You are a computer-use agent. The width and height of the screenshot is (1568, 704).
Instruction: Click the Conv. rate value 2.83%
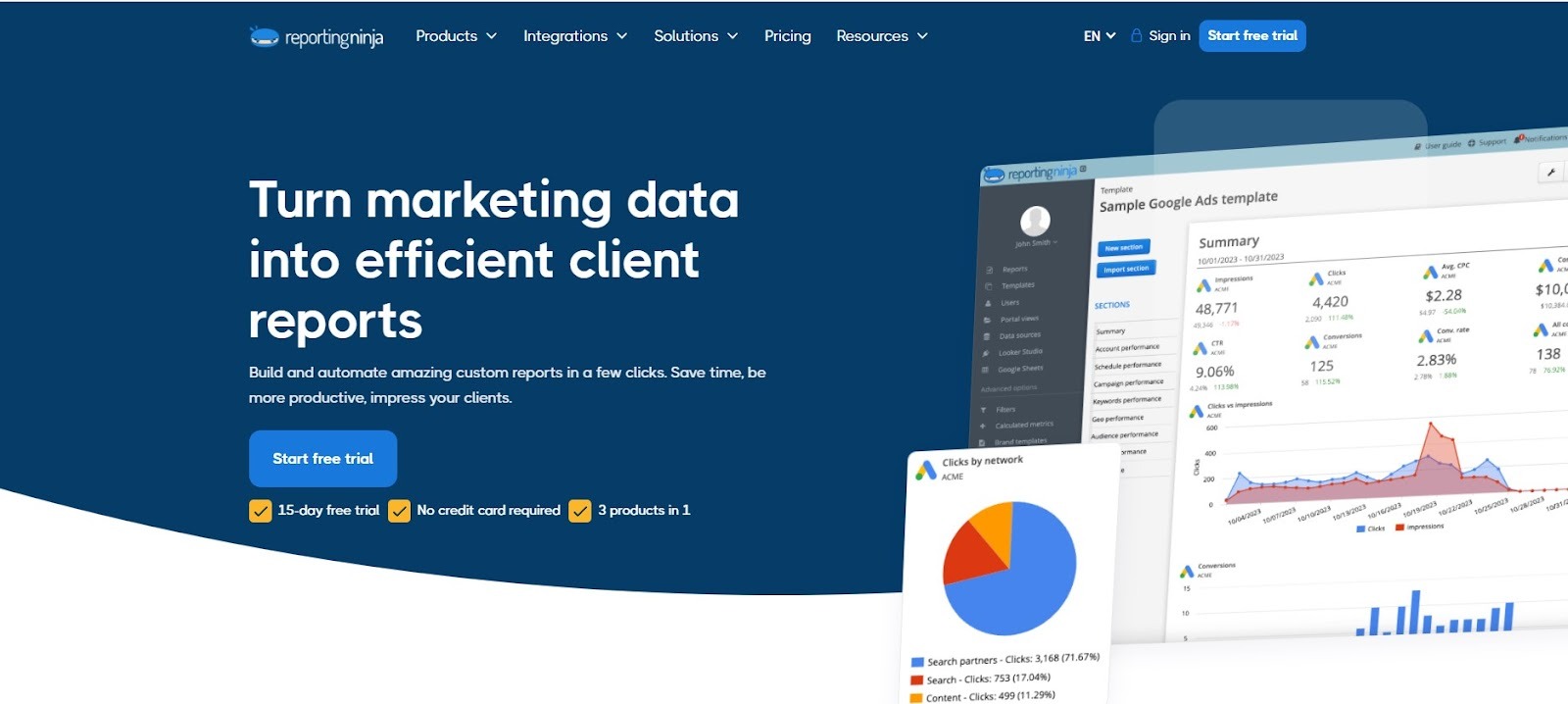(x=1436, y=361)
